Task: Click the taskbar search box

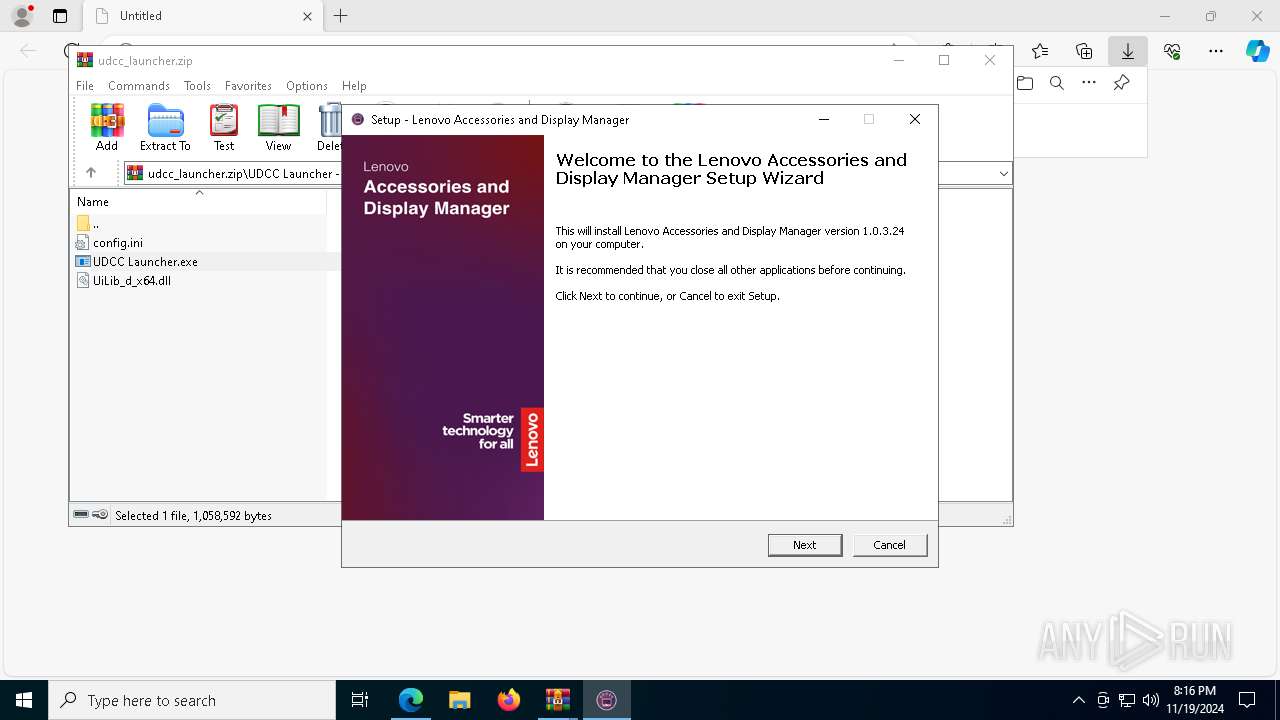Action: (192, 700)
